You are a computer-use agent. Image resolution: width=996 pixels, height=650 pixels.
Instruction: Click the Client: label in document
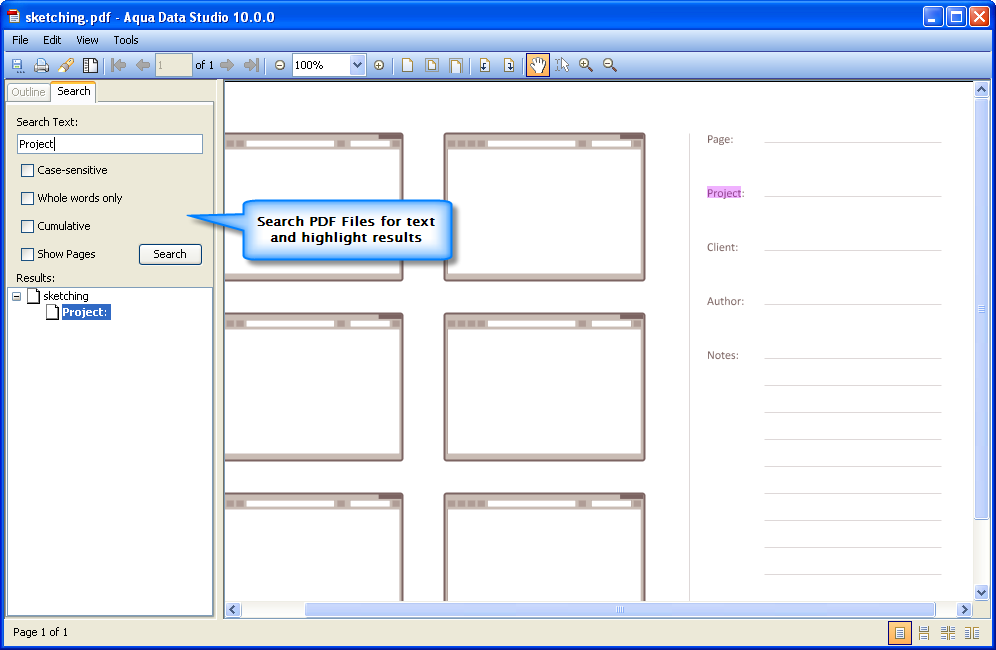pyautogui.click(x=722, y=247)
